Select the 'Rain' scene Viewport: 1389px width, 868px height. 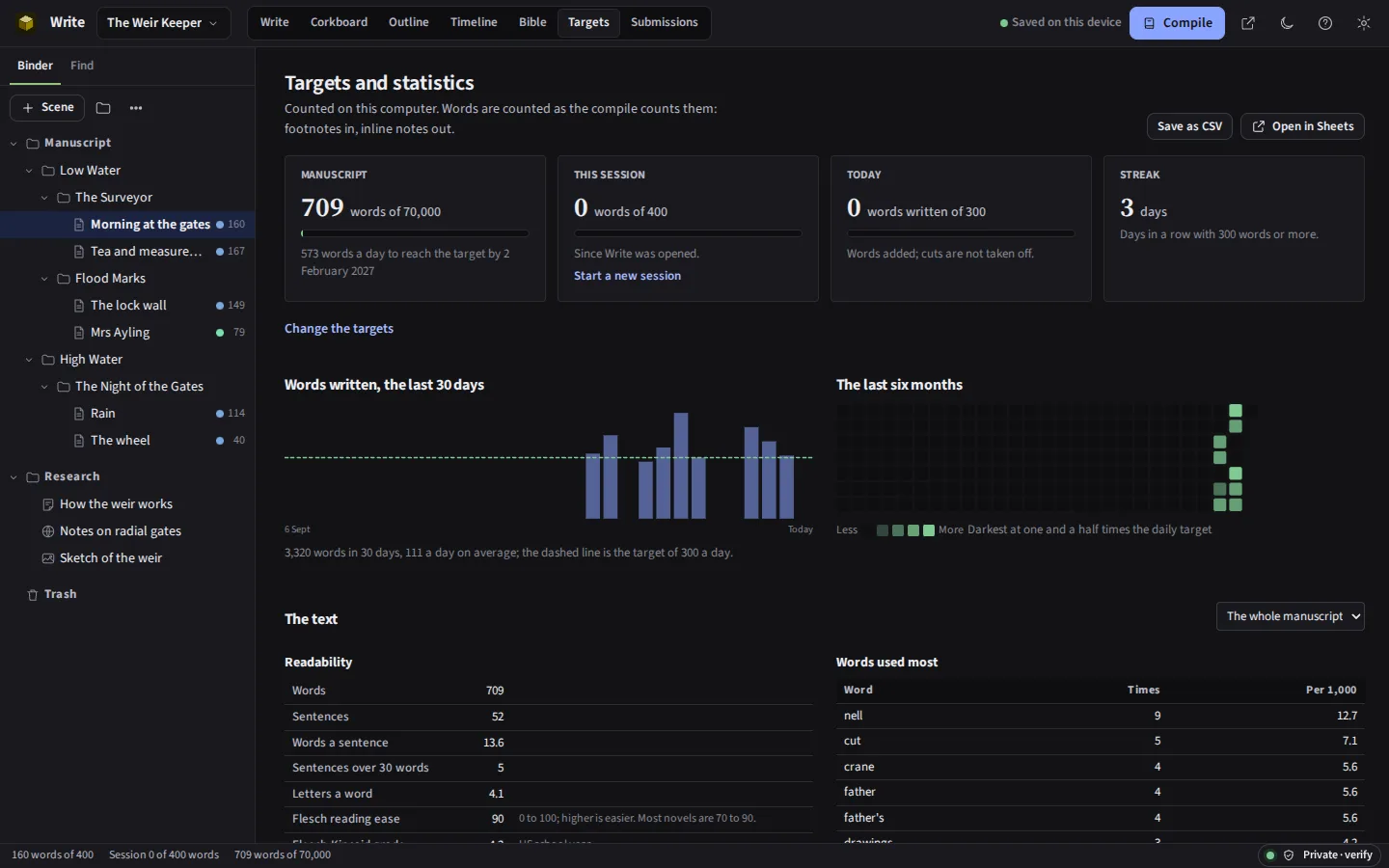(127, 413)
